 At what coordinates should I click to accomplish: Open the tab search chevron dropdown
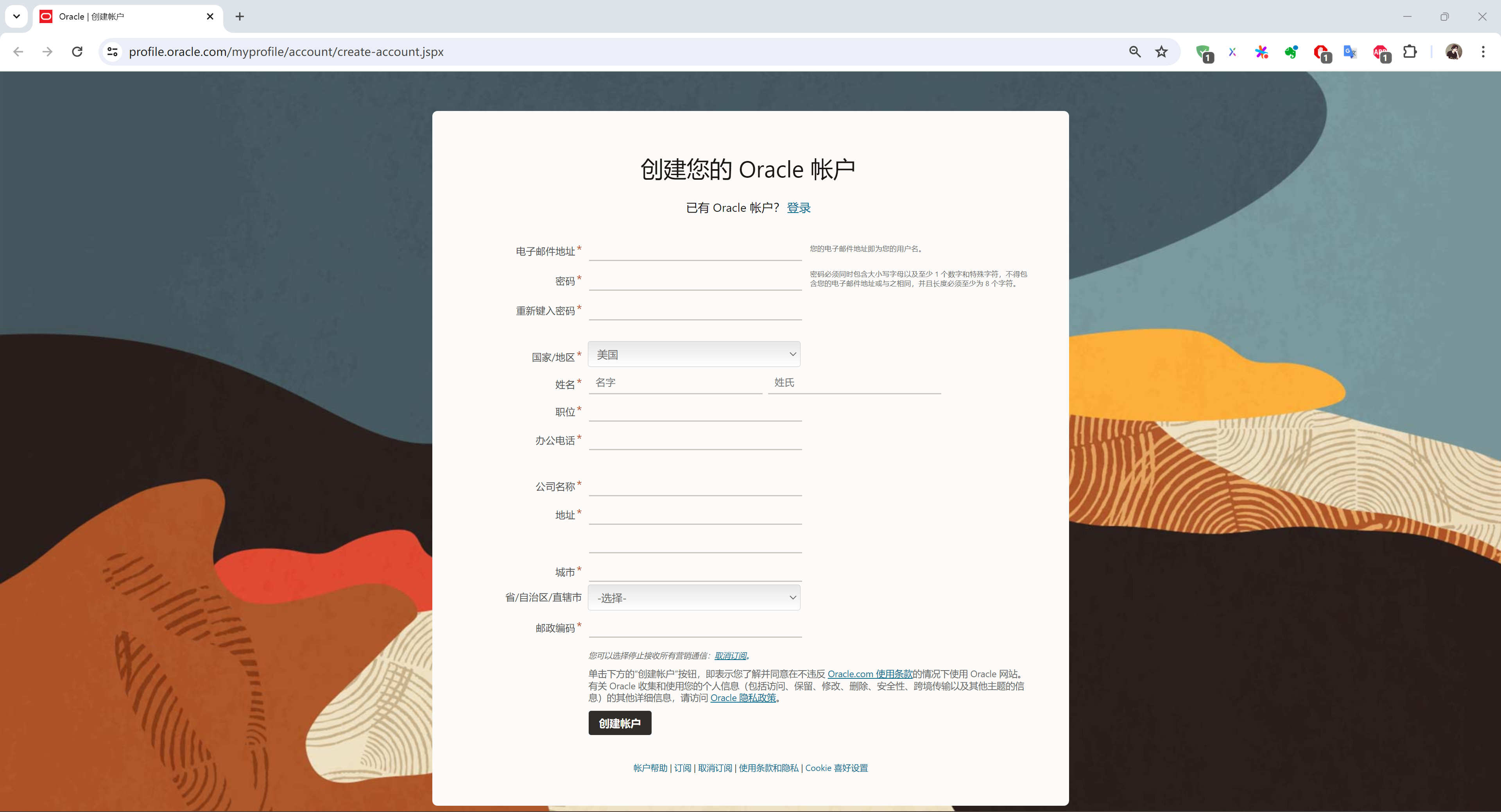pos(16,16)
